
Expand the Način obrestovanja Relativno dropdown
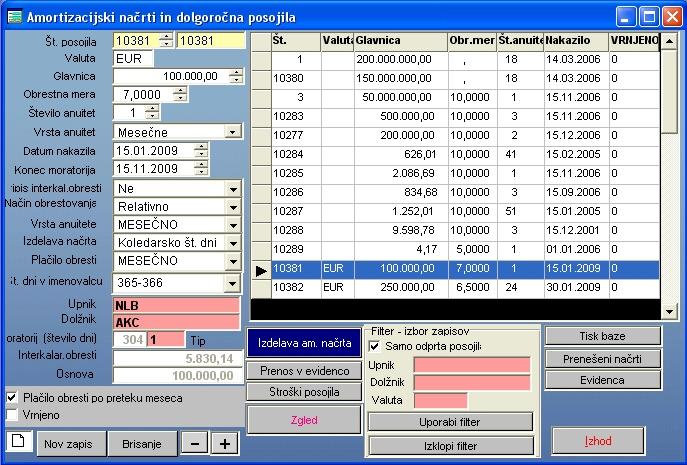[233, 206]
